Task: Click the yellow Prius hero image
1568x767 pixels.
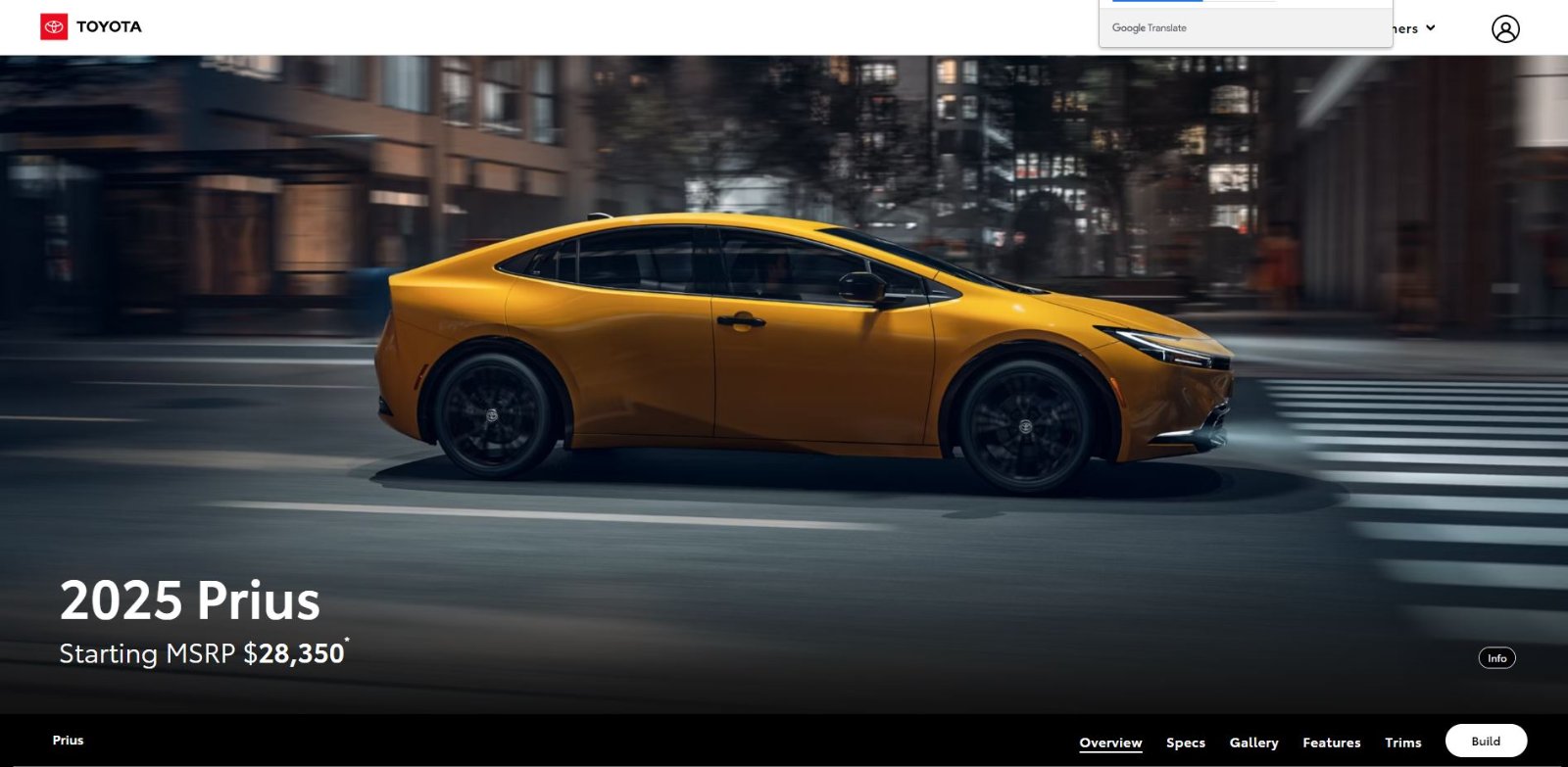Action: (x=804, y=353)
